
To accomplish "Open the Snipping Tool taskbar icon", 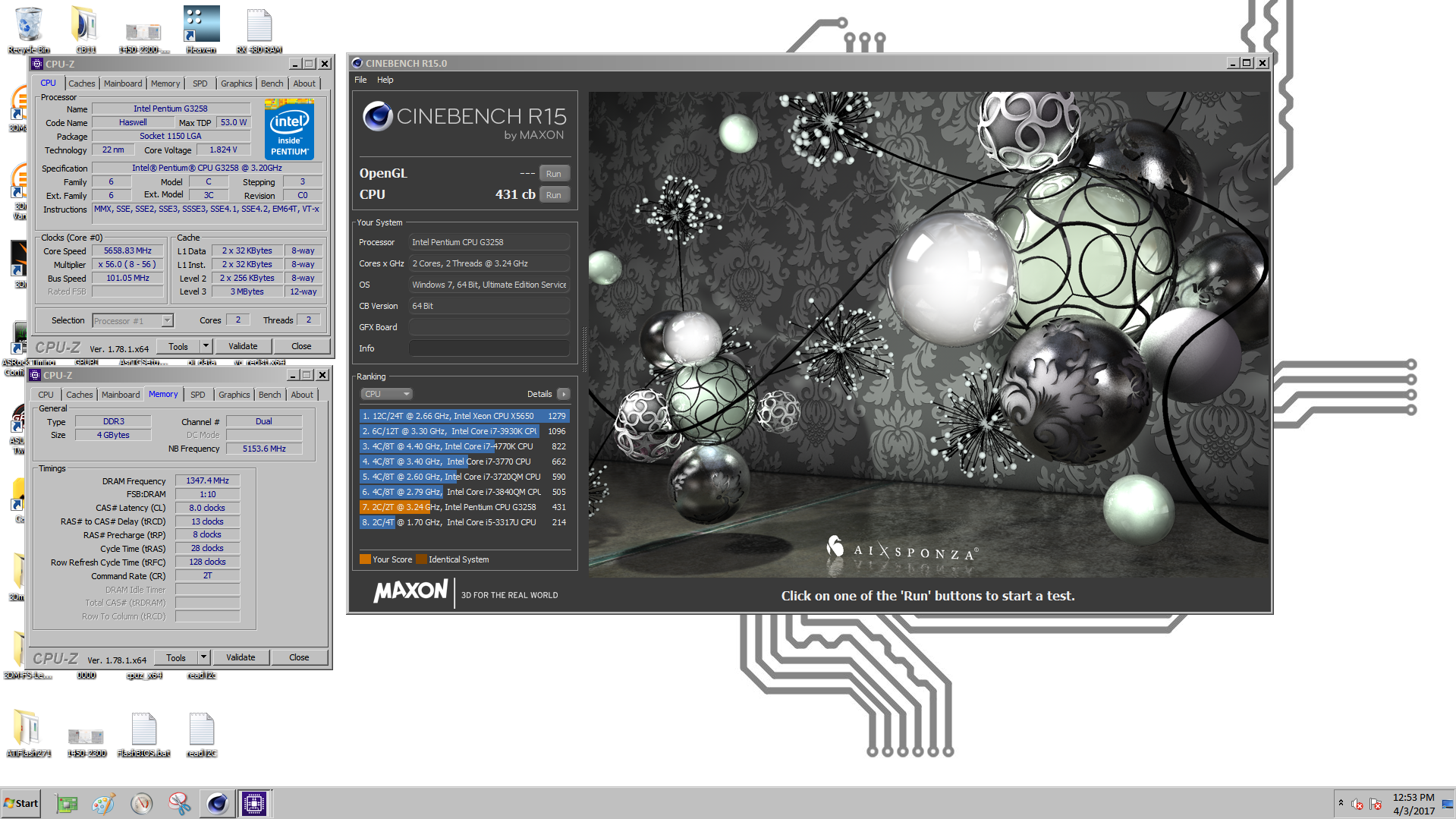I will (179, 804).
